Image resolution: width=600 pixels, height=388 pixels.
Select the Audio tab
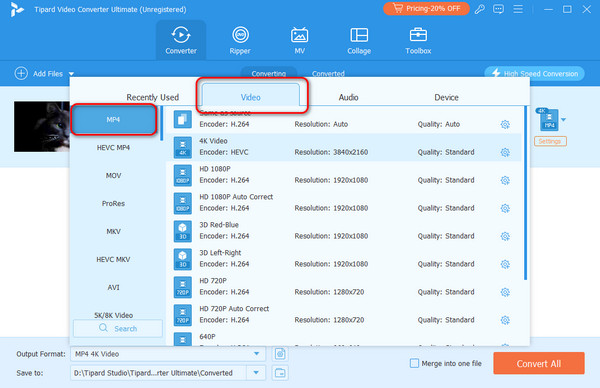(348, 97)
